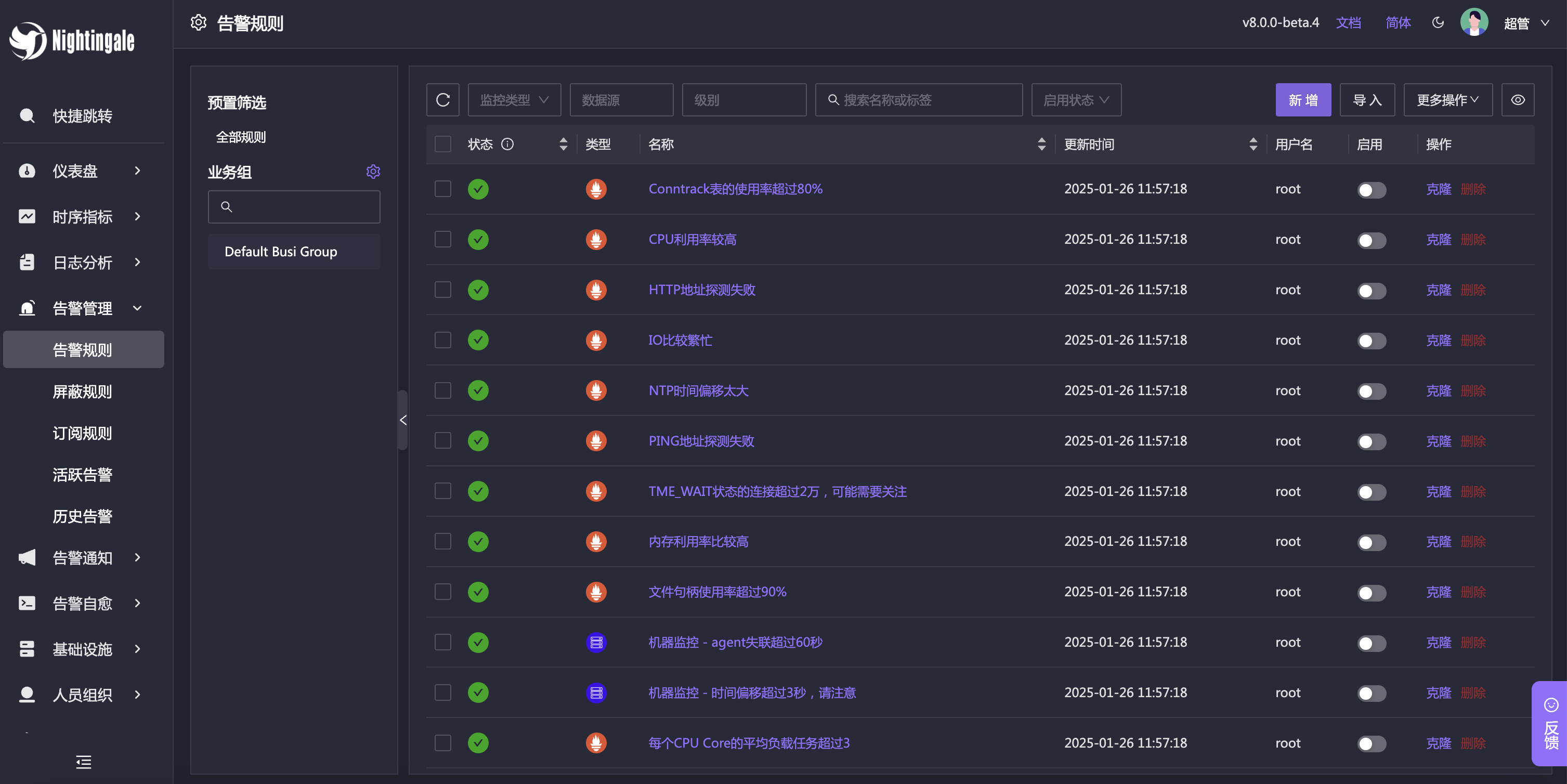Expand the 时序指标 sidebar menu
The image size is (1567, 784).
click(83, 216)
